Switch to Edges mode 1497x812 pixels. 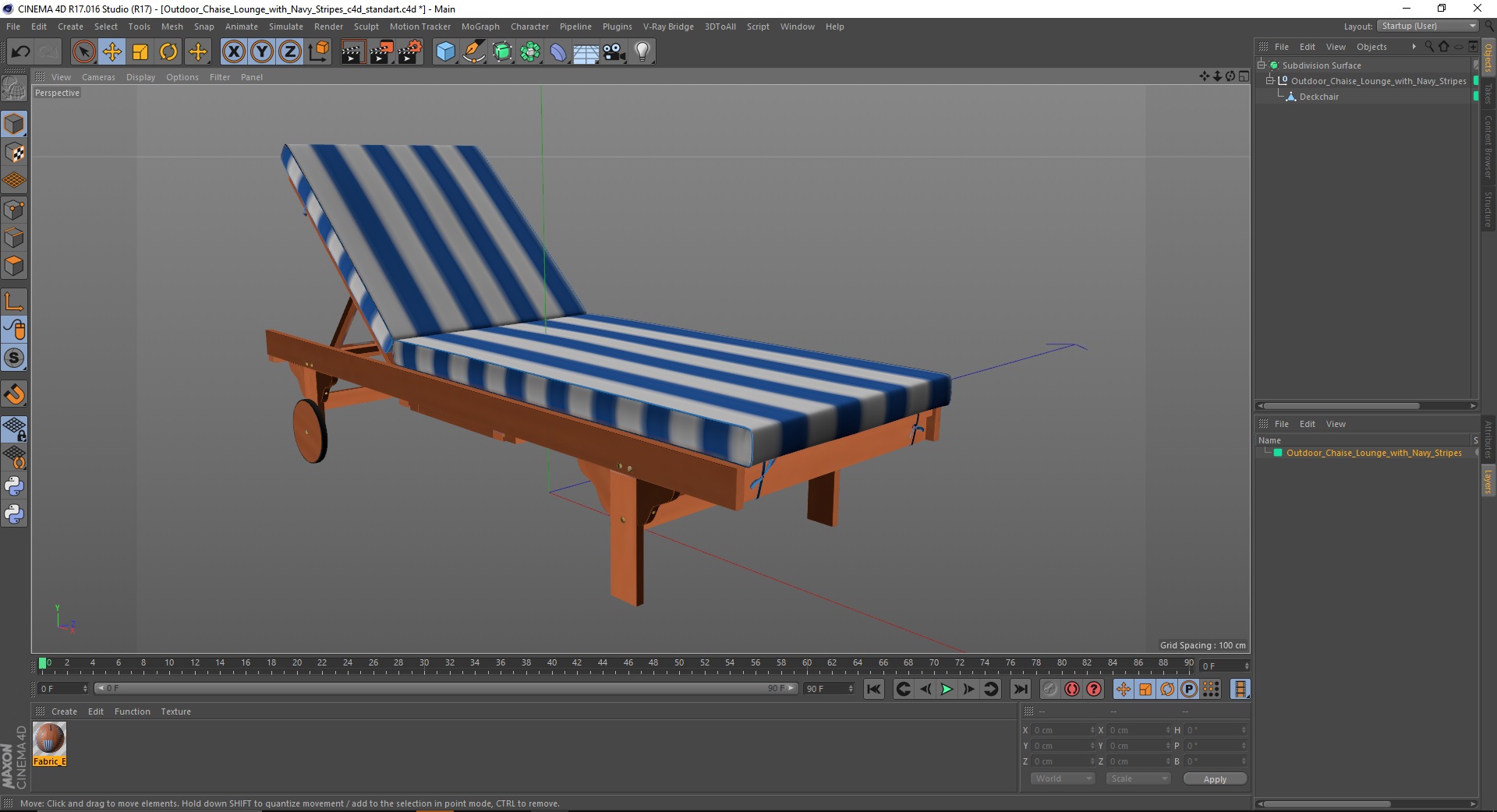[x=14, y=238]
